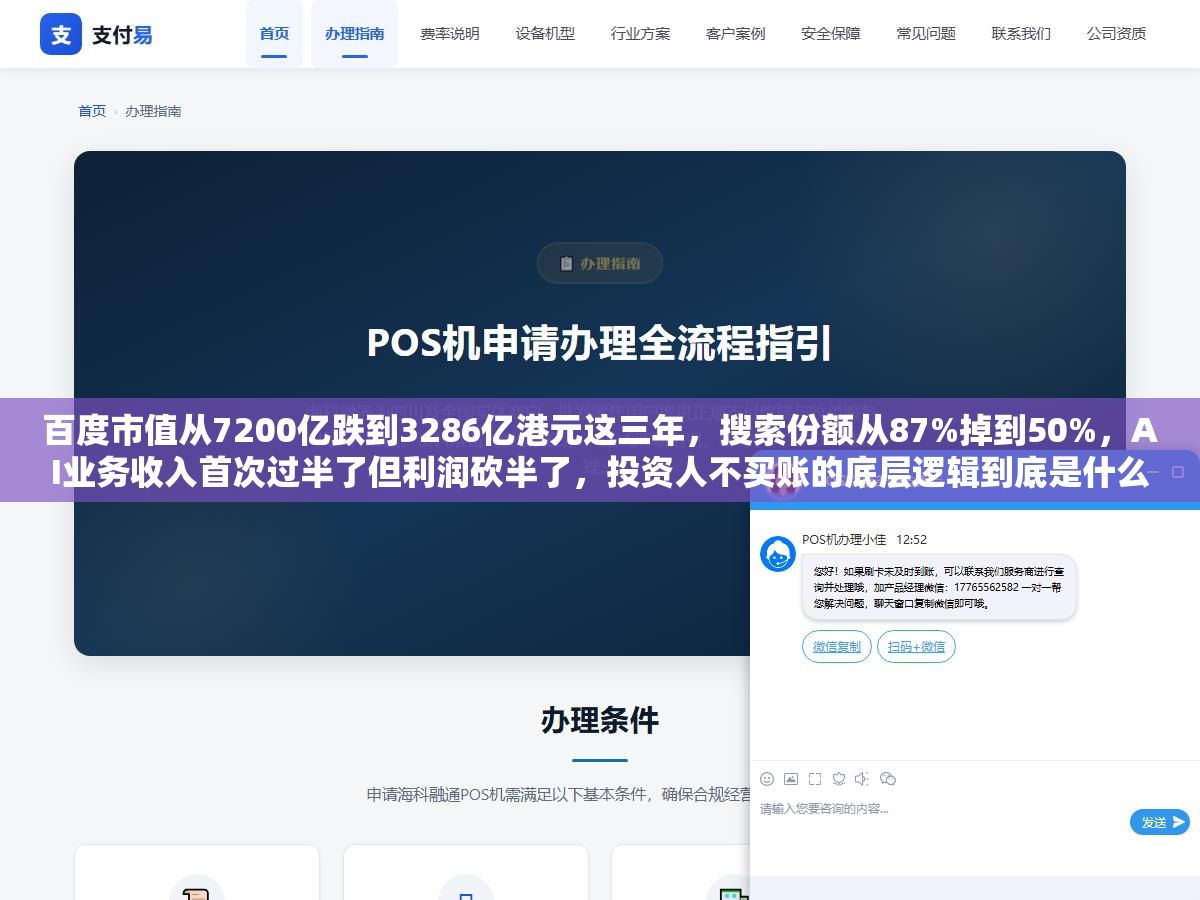Open 联系我们 page from the menu

1021,33
